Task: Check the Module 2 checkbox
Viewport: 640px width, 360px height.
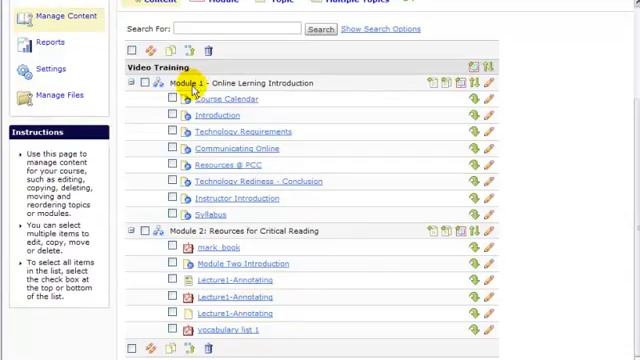Action: [x=145, y=231]
